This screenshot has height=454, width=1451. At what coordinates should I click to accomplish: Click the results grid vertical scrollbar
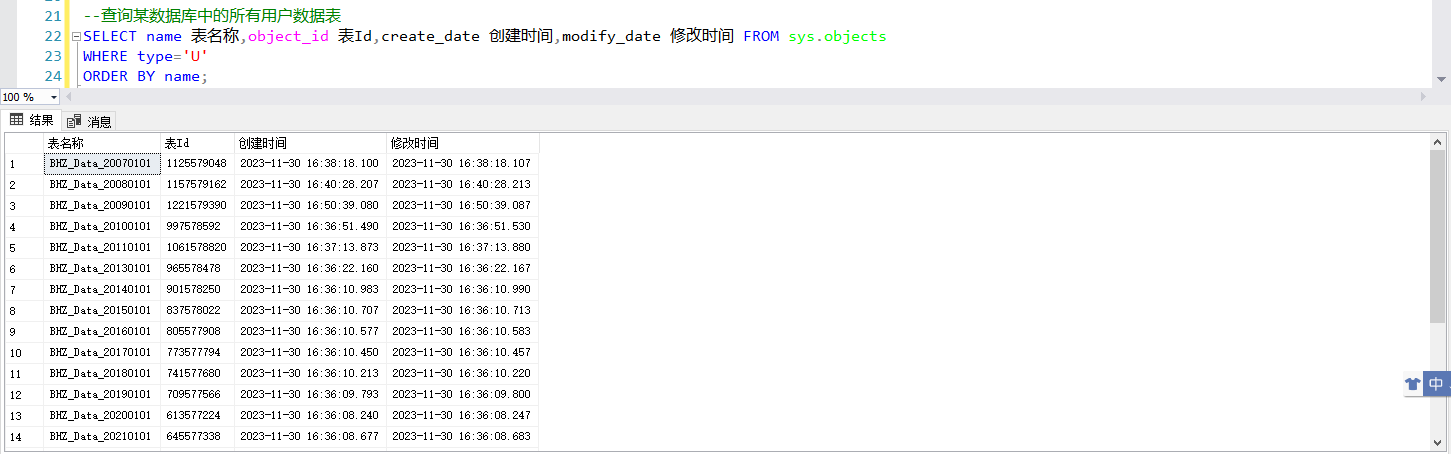point(1438,237)
